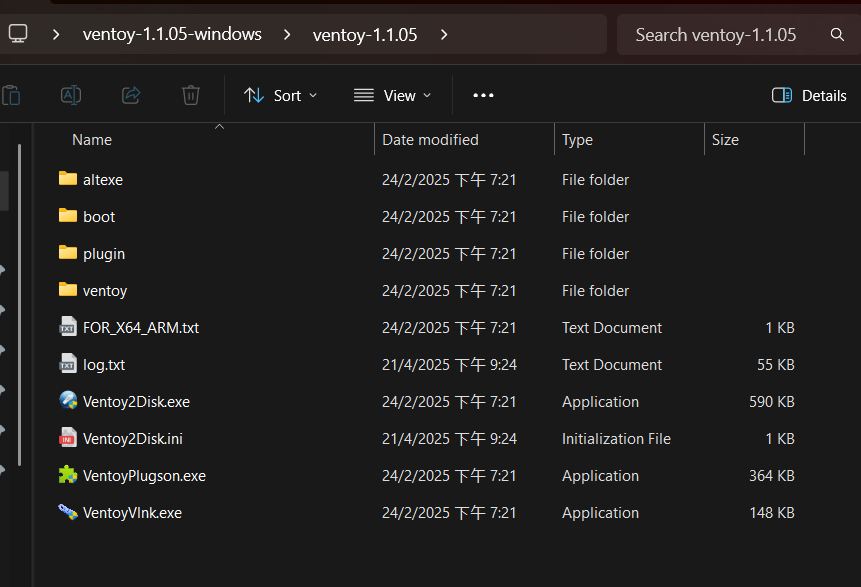Expand chevron after ventoy-1.1.05-windows breadcrumb
The height and width of the screenshot is (587, 861).
287,35
